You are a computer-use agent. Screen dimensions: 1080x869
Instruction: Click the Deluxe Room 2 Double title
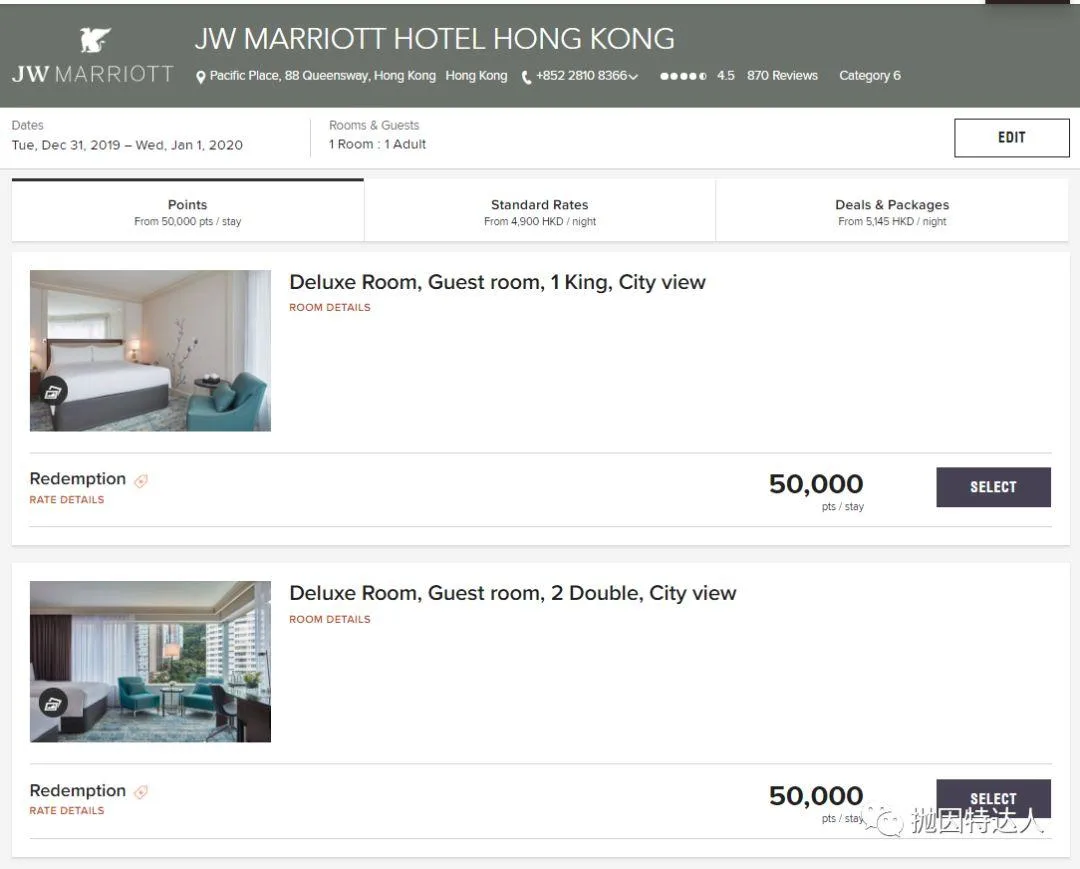[x=512, y=593]
